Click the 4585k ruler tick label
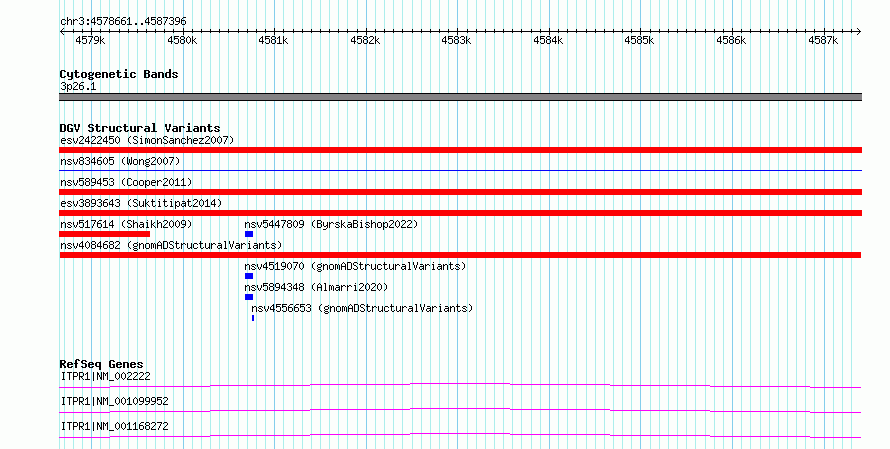Screen dimensions: 890x449 point(639,41)
